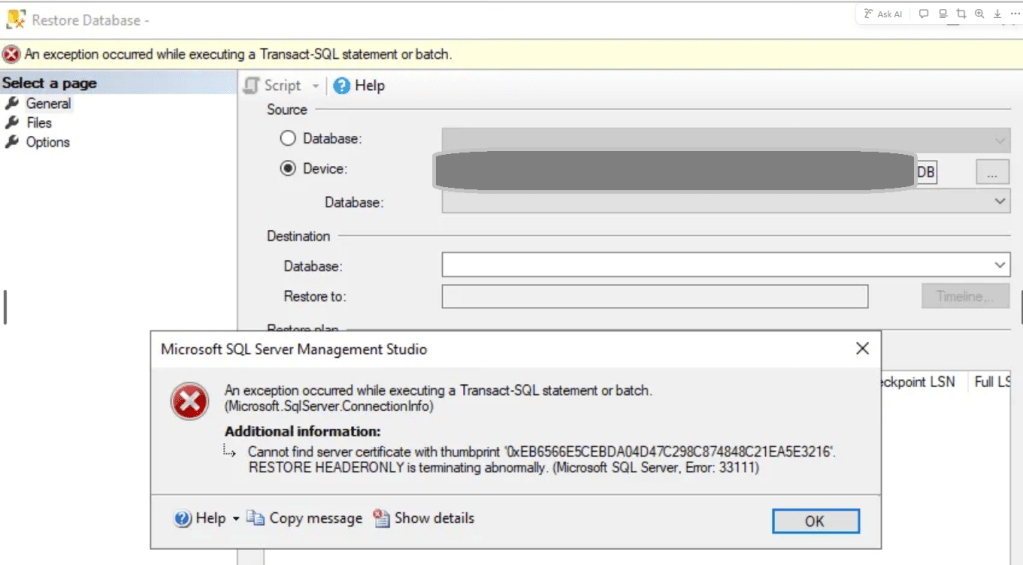Image resolution: width=1023 pixels, height=565 pixels.
Task: Select the Database source radio button
Action: pos(288,139)
